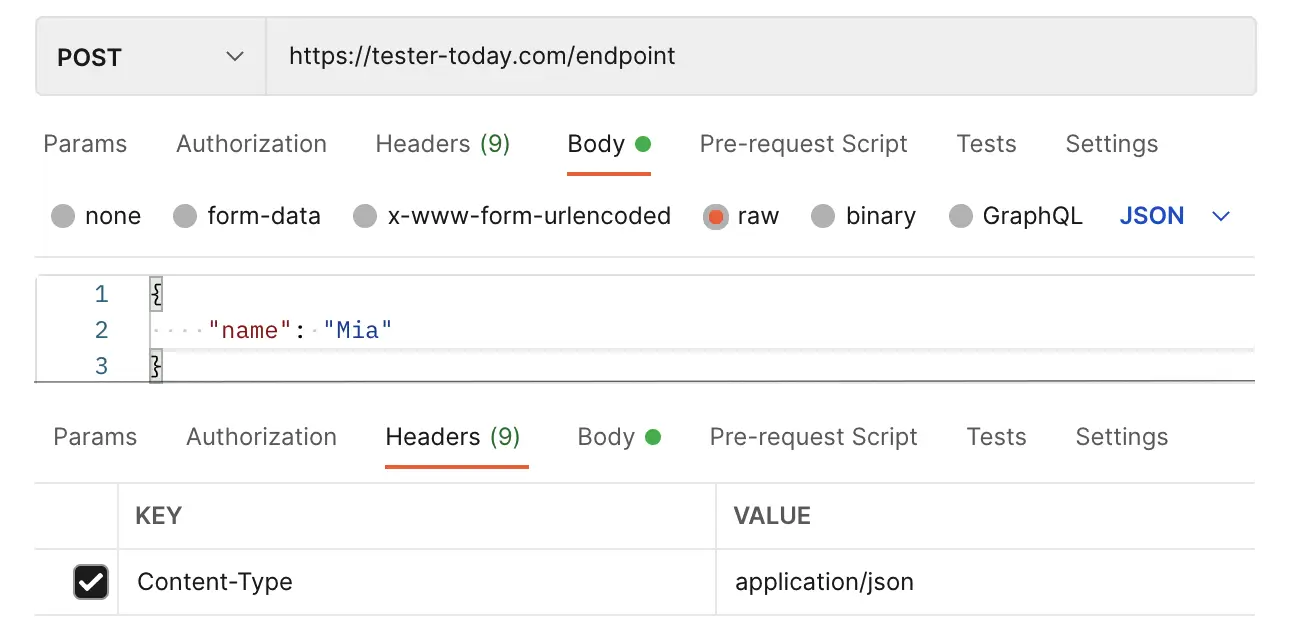The height and width of the screenshot is (634, 1296).
Task: Pick the x-www-form-urlencoded body format
Action: (365, 216)
